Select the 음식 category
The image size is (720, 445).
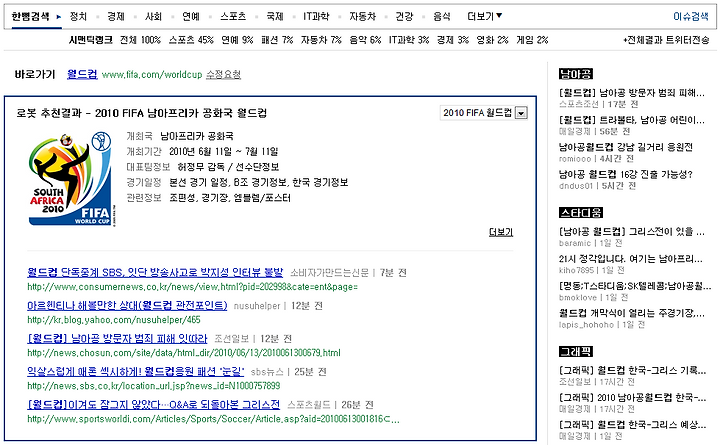[442, 17]
